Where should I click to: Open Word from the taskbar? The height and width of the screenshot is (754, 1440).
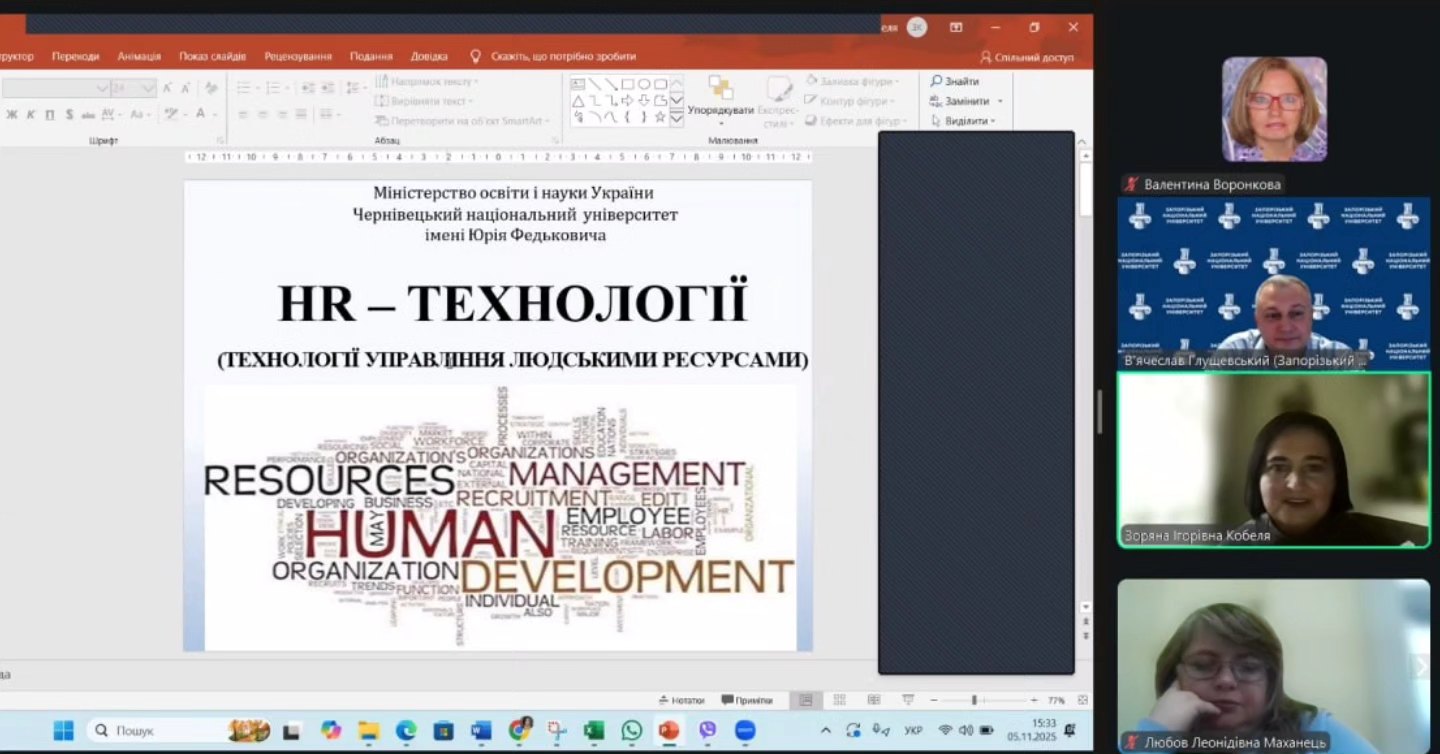pos(480,731)
